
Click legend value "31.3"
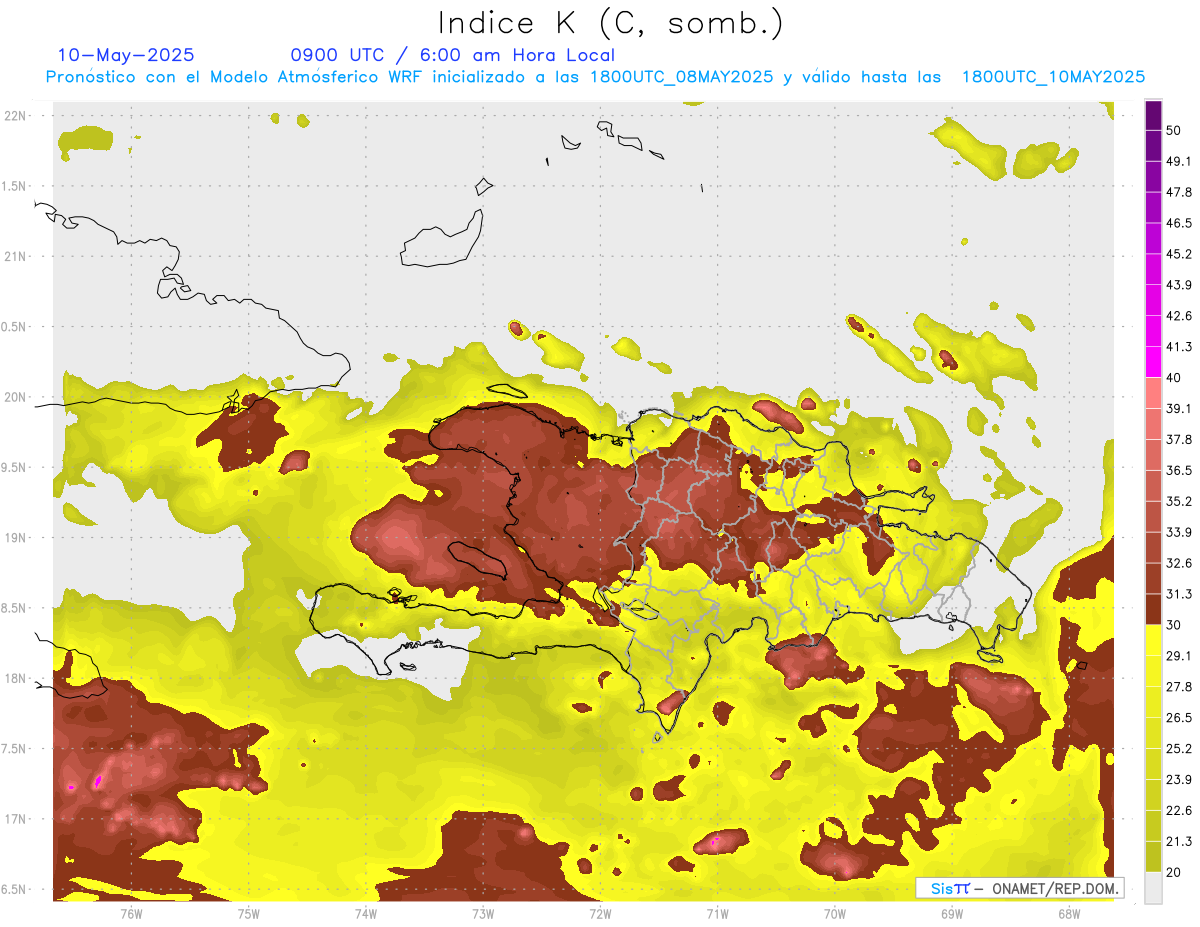[1179, 594]
